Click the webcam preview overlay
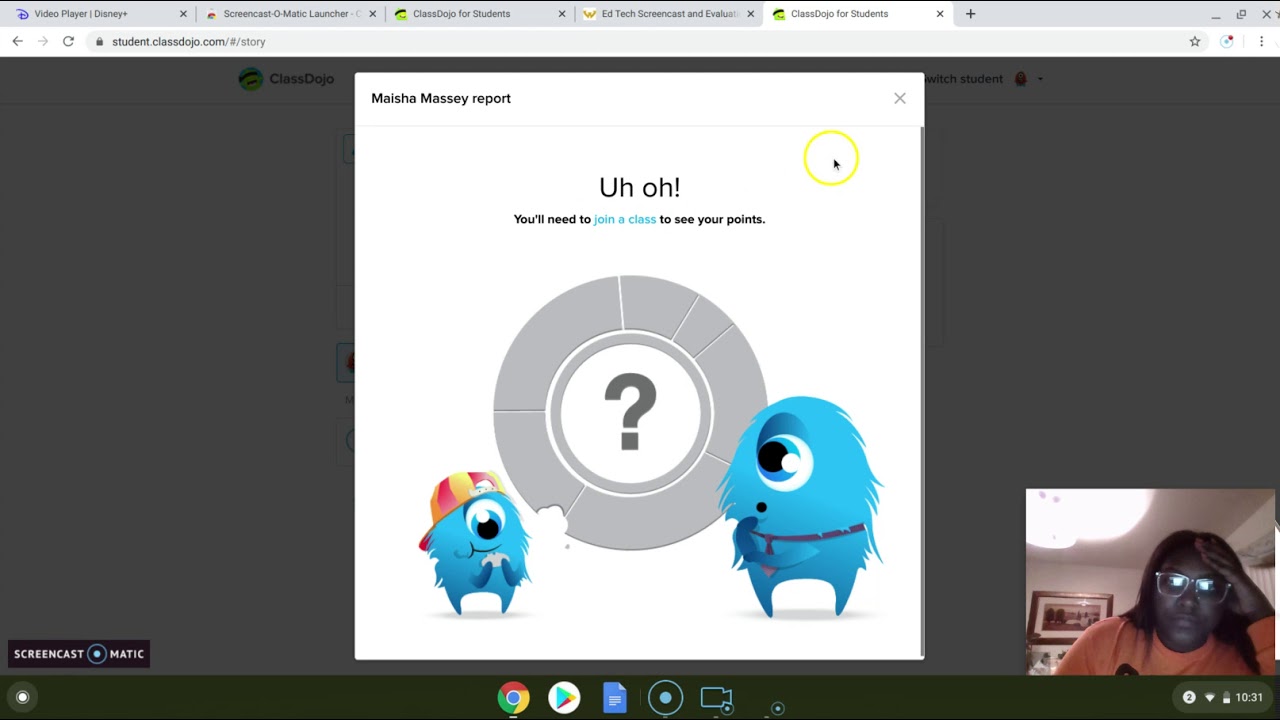 pos(1150,582)
